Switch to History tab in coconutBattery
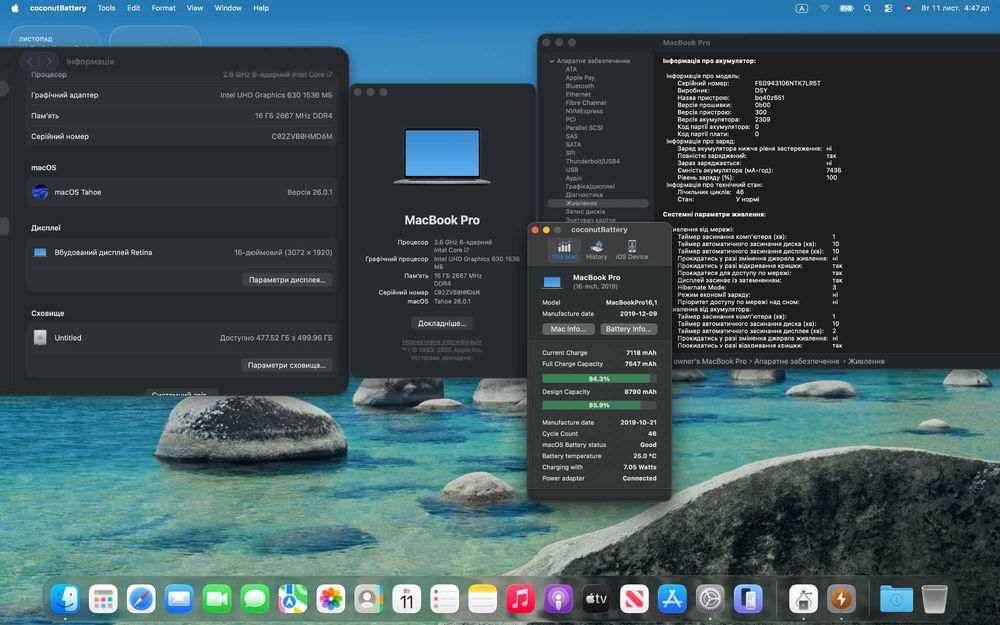Viewport: 1000px width, 625px height. point(596,250)
